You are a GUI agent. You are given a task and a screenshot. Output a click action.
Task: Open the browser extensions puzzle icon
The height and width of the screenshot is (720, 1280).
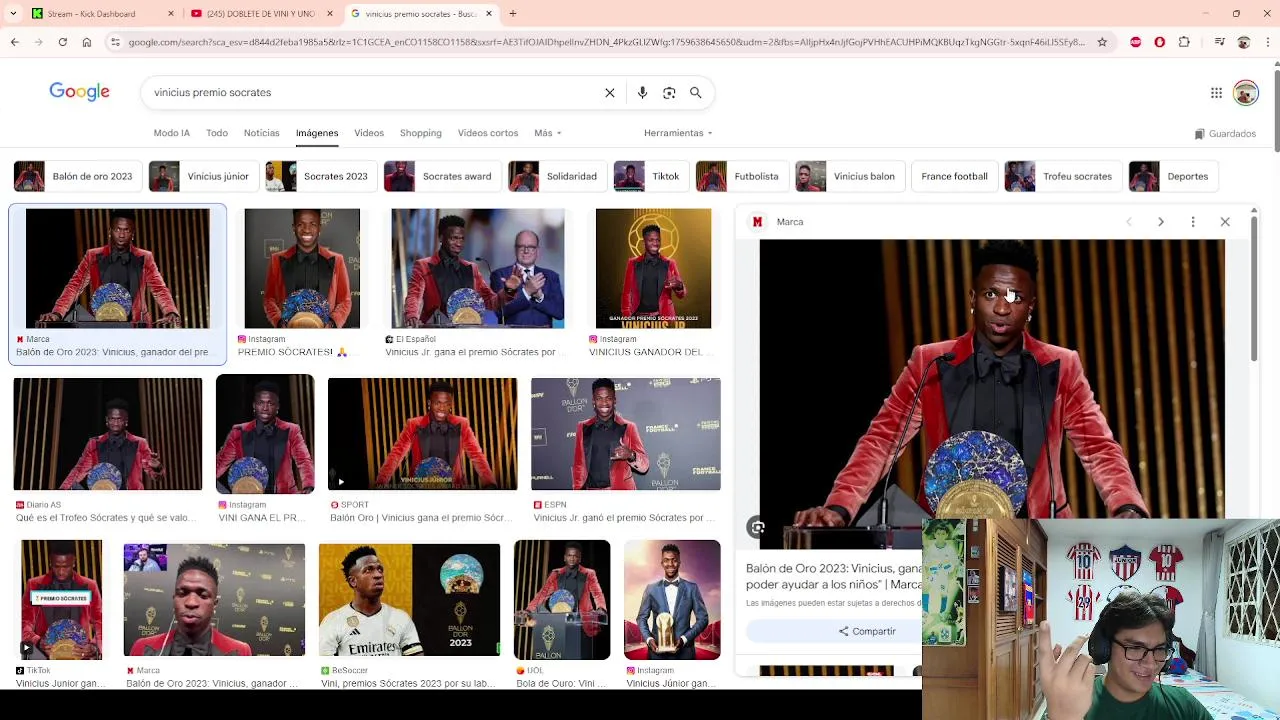pyautogui.click(x=1184, y=42)
